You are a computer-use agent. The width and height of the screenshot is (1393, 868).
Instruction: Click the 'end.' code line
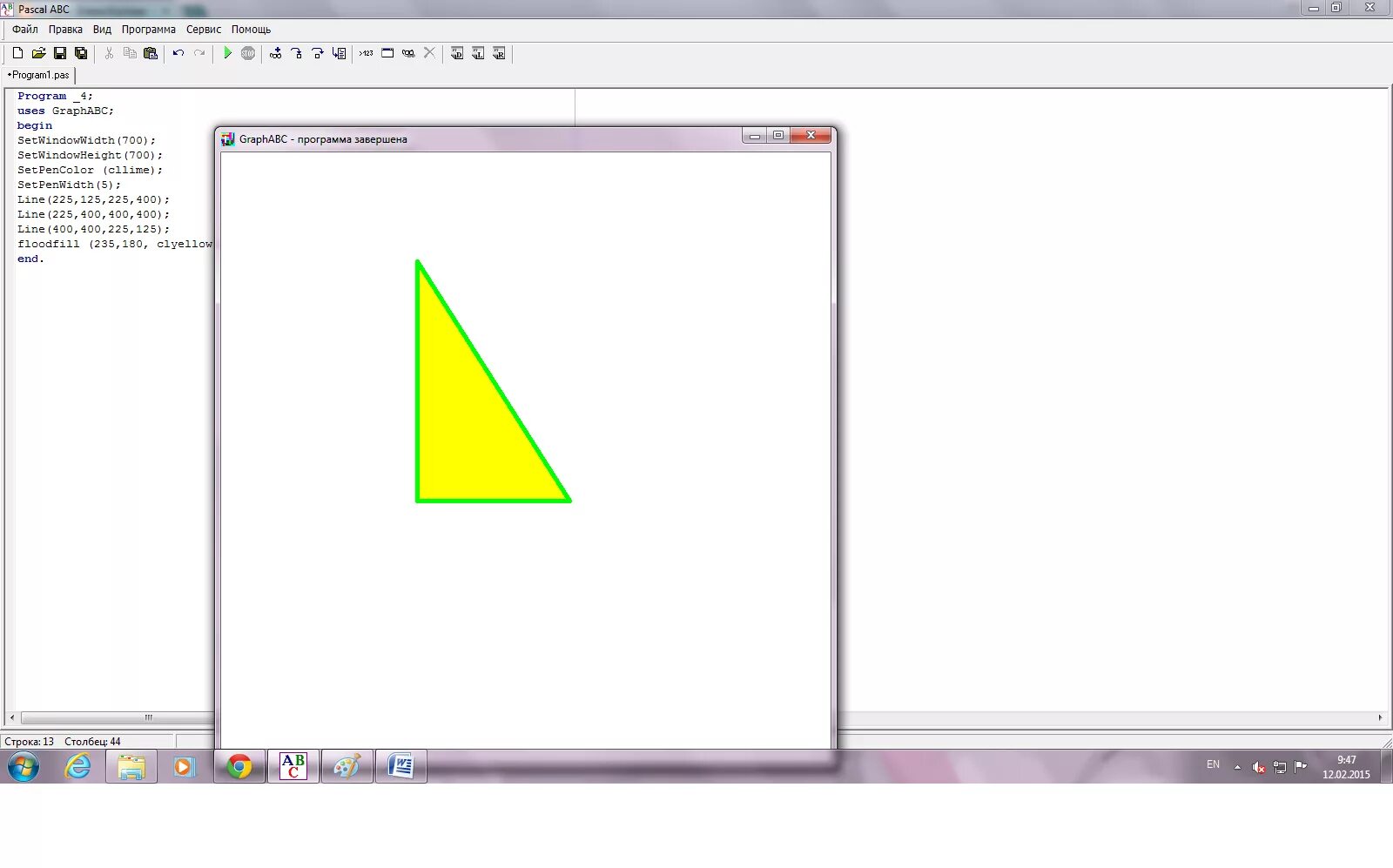tap(30, 259)
